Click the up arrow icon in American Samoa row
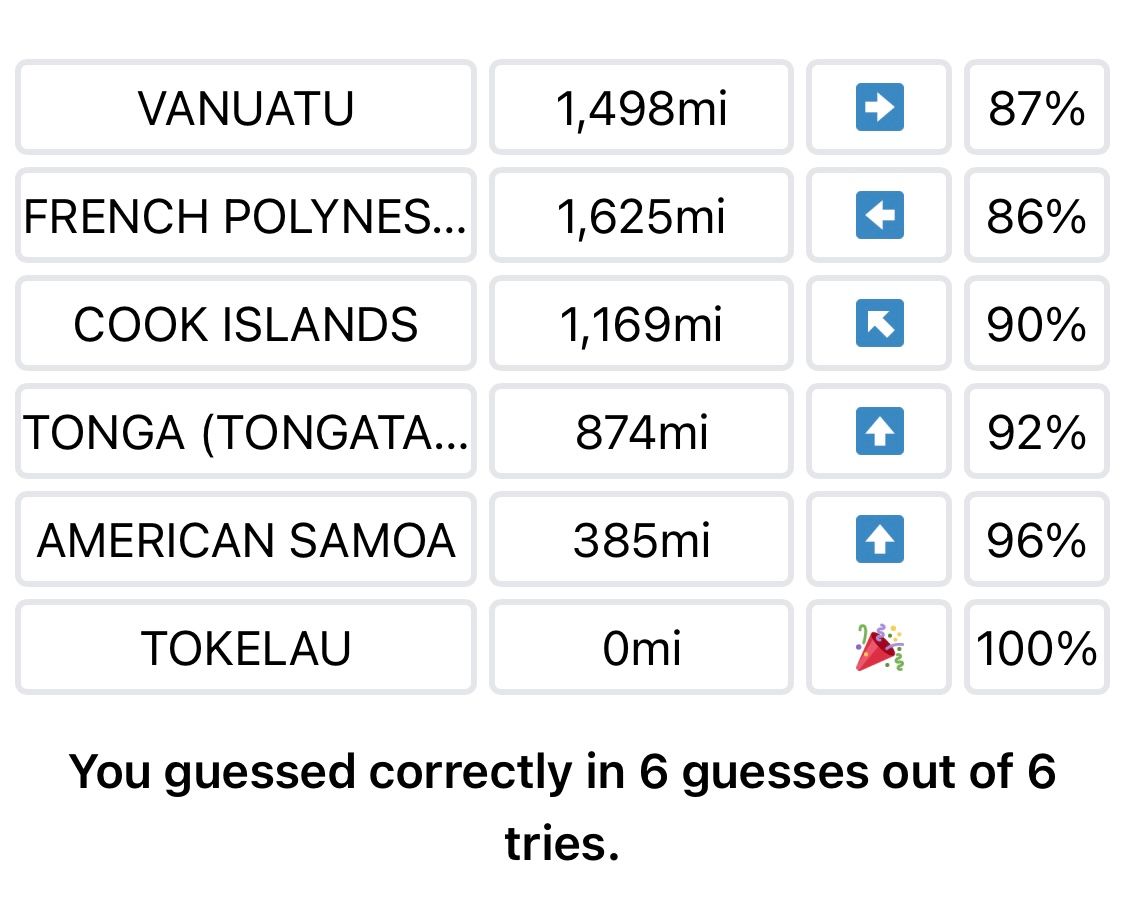The height and width of the screenshot is (902, 1125). coord(879,540)
